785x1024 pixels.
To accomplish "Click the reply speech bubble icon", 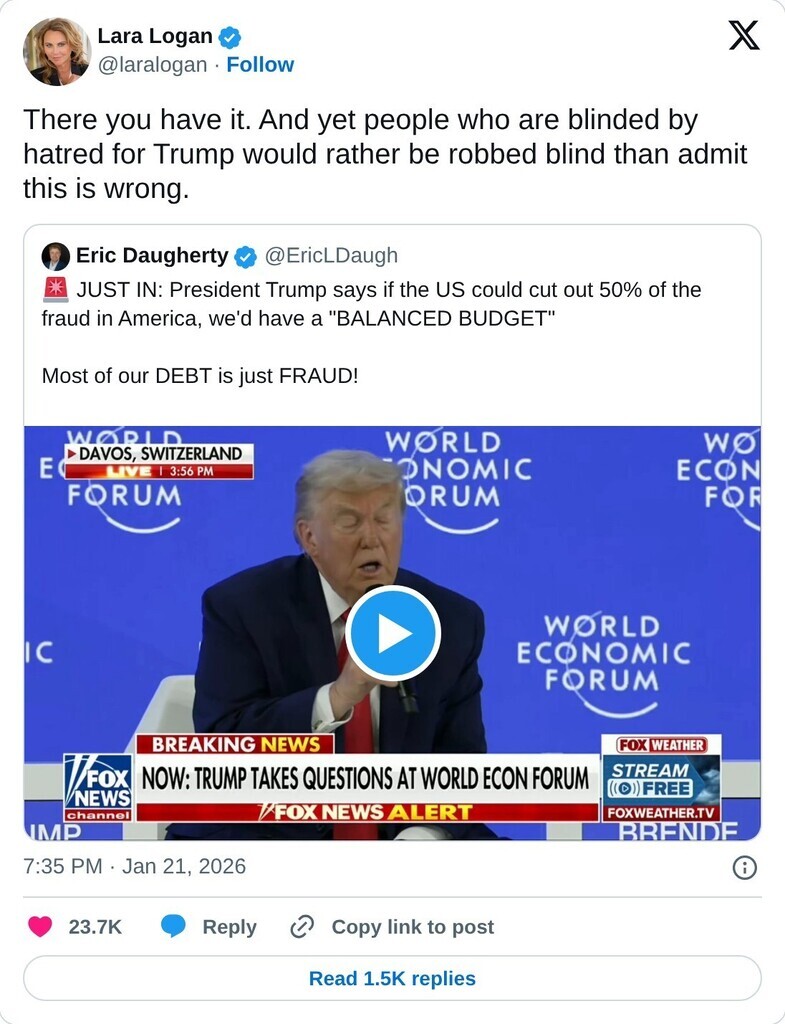I will 173,927.
